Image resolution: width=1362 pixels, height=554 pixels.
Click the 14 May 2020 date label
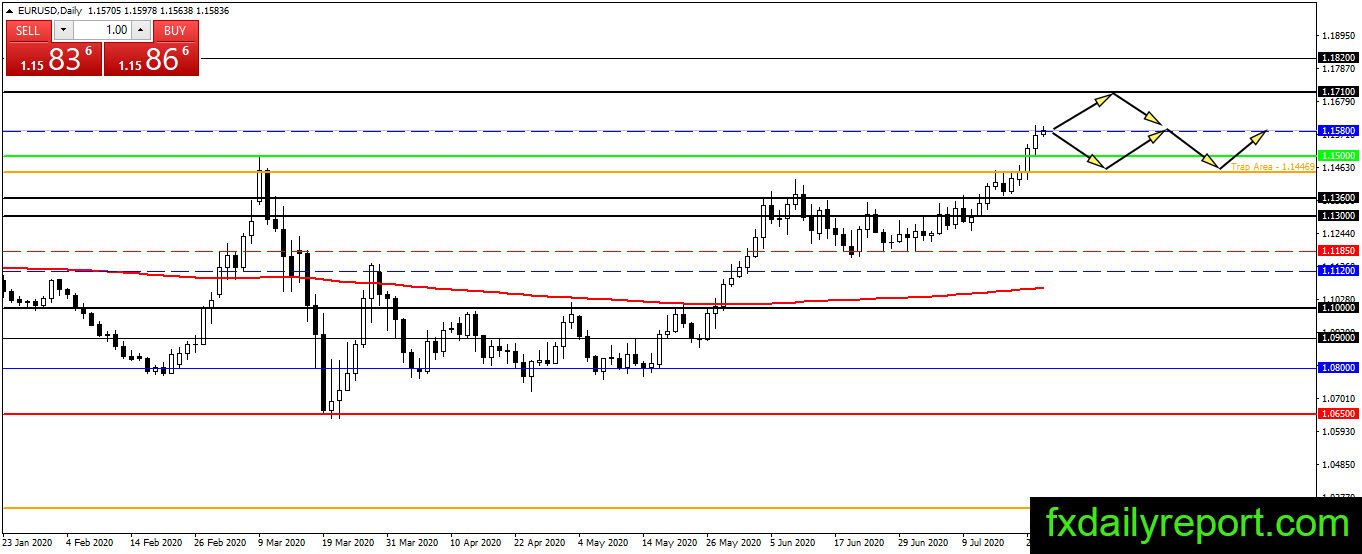tap(669, 543)
